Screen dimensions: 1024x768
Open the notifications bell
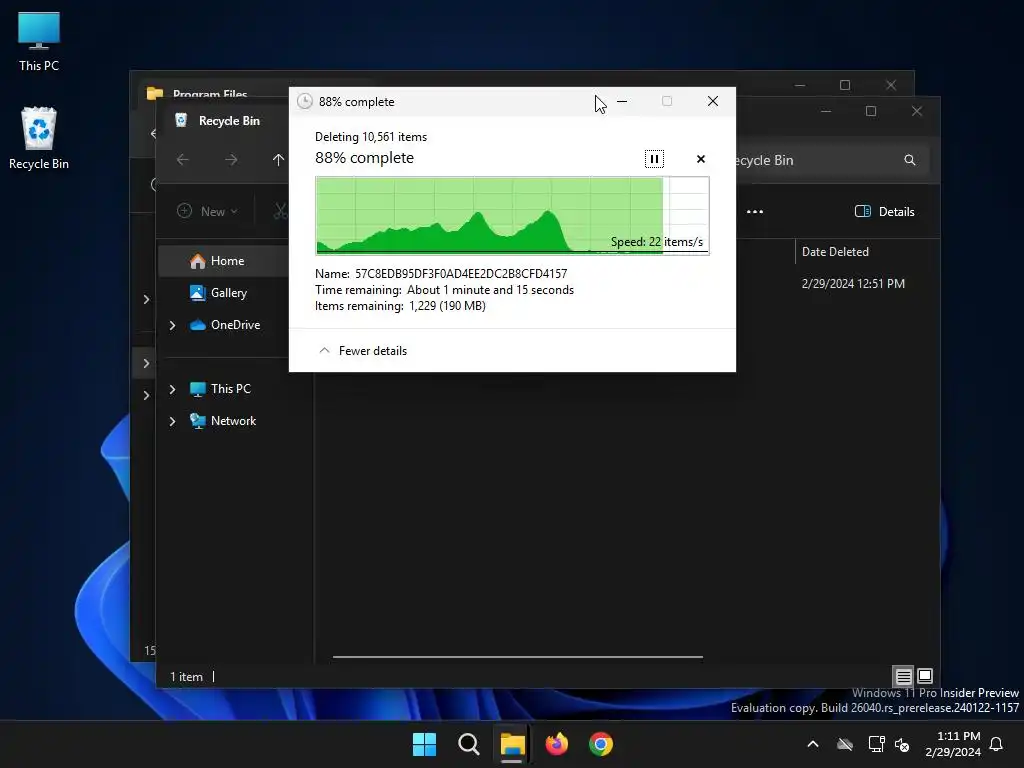point(996,744)
